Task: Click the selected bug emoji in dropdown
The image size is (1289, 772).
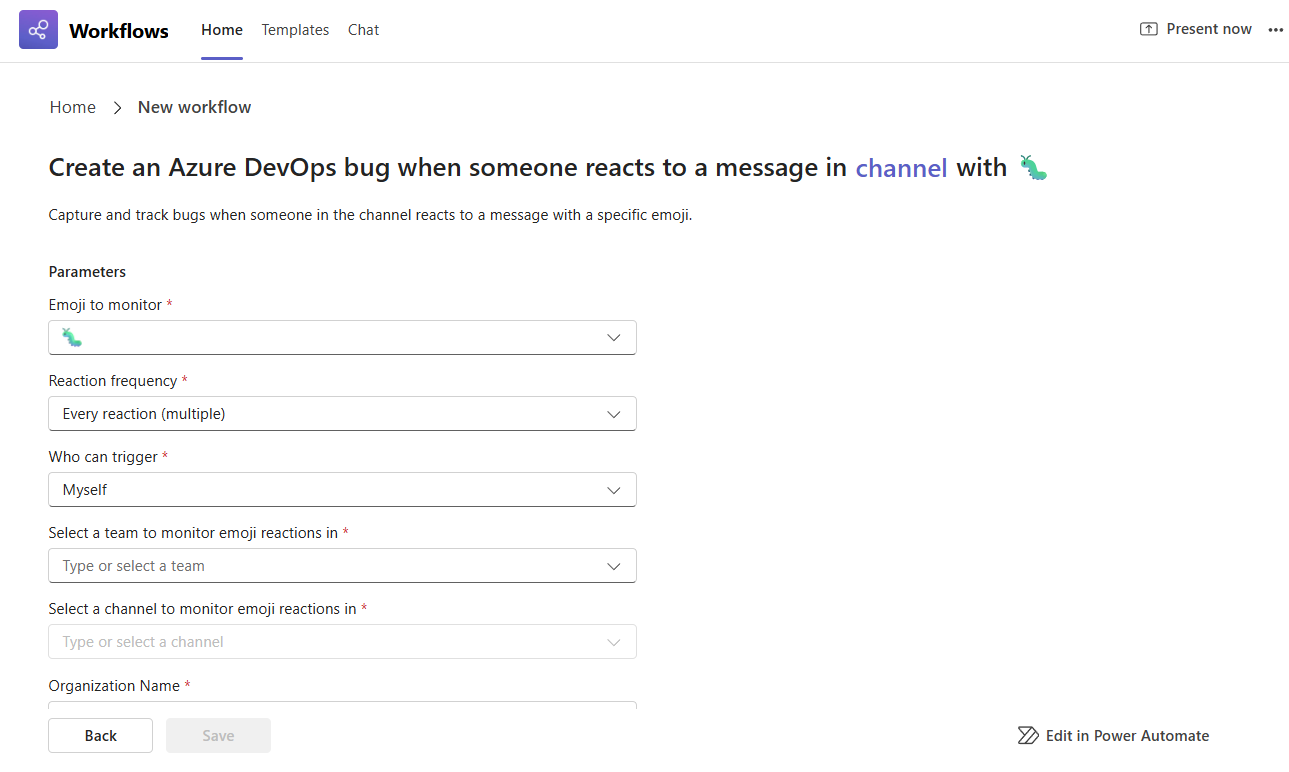Action: 72,338
